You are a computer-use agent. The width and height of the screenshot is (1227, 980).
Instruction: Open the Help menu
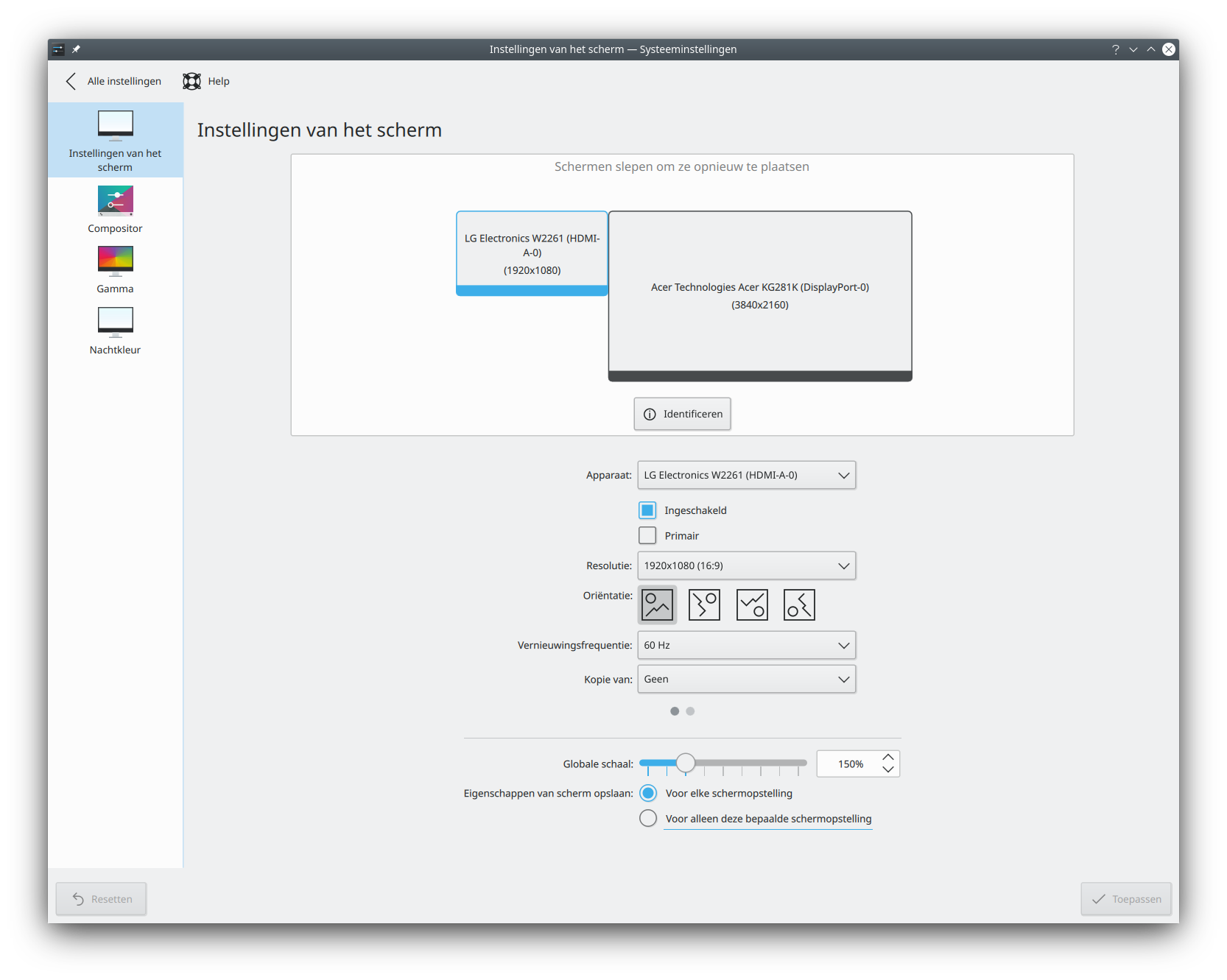click(x=207, y=81)
